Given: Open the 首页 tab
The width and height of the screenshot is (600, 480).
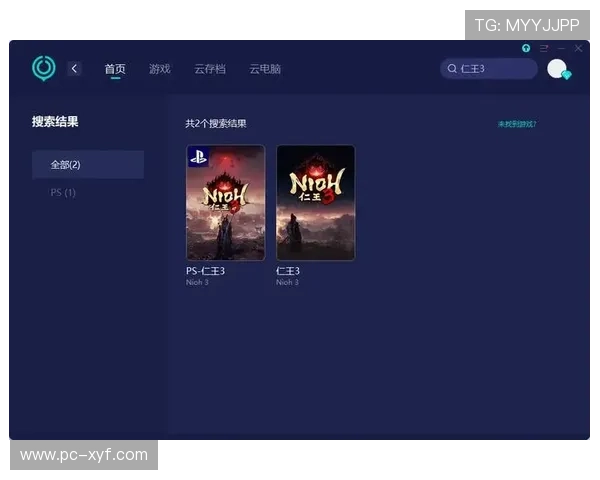Looking at the screenshot, I should (x=115, y=69).
